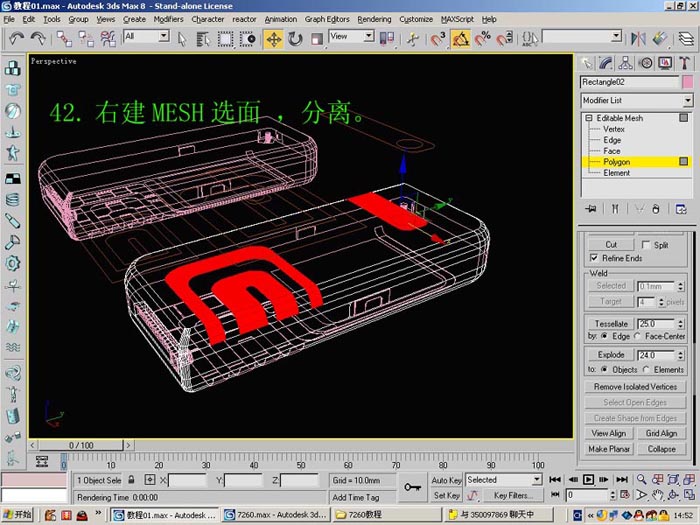Open the selection filter All dropdown

coord(164,36)
